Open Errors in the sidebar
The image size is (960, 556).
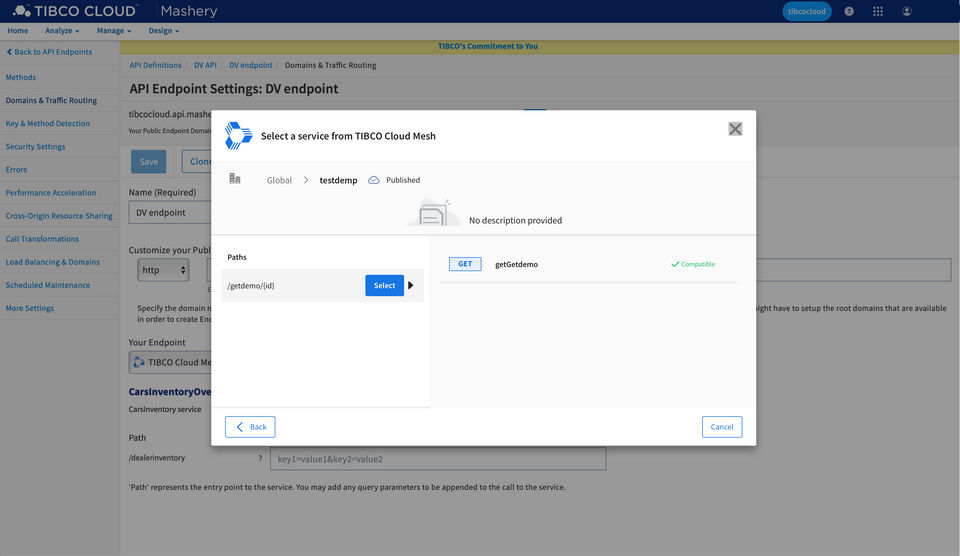tap(17, 170)
